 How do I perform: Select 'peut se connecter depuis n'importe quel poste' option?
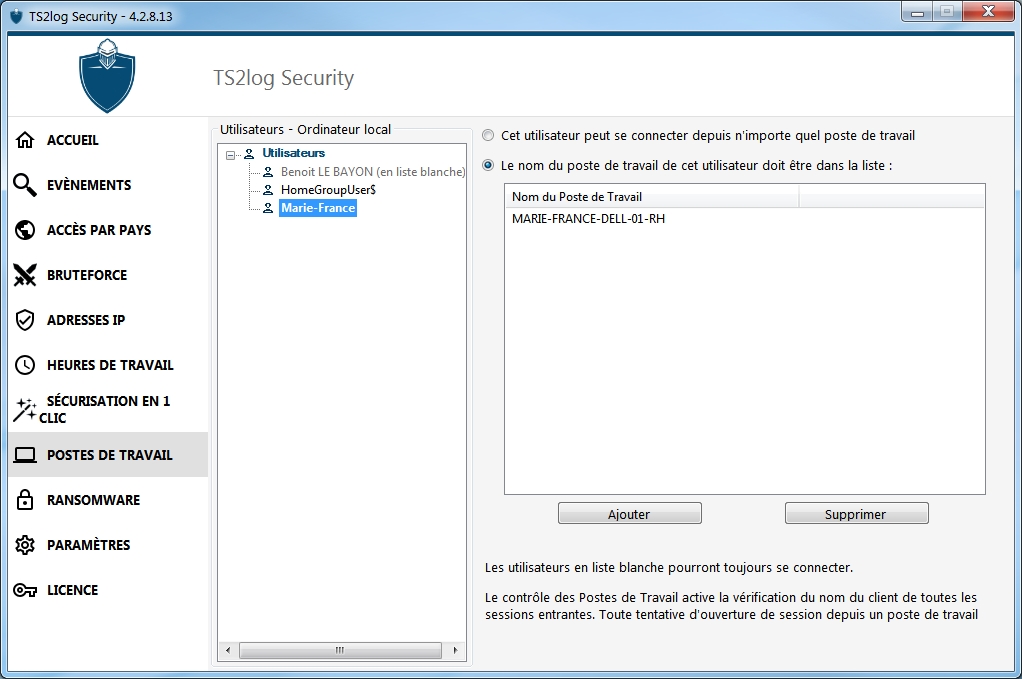[488, 136]
